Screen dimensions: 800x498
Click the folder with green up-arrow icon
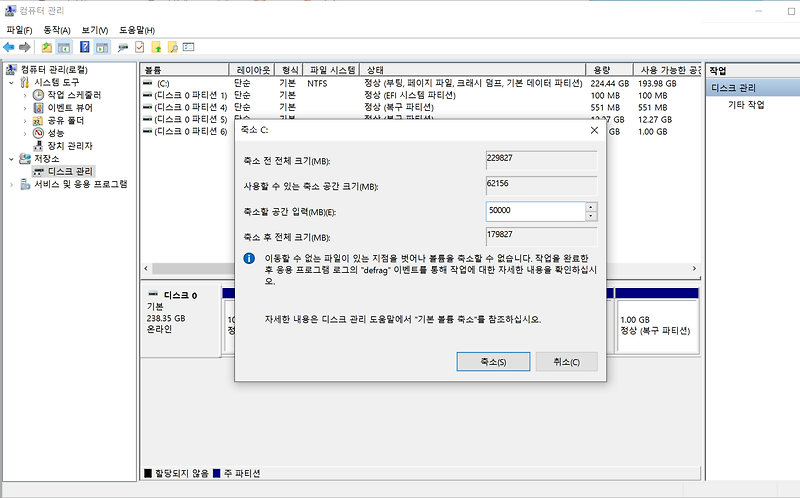[156, 47]
